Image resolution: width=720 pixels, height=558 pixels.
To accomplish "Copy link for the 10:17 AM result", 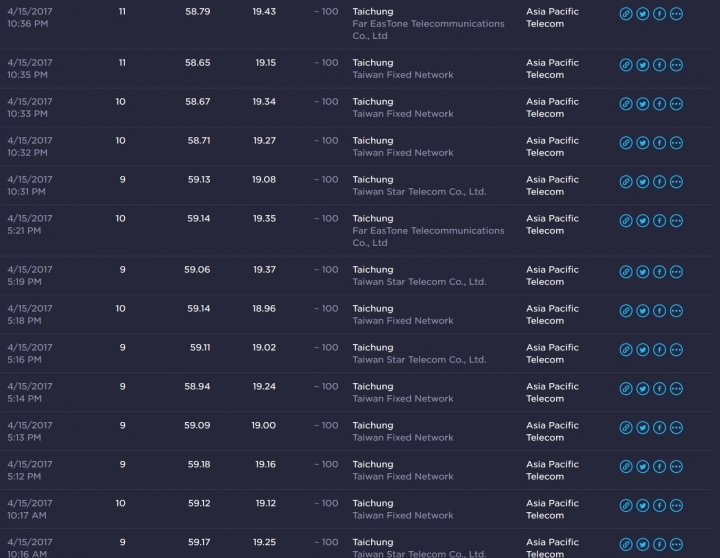I will pyautogui.click(x=626, y=506).
